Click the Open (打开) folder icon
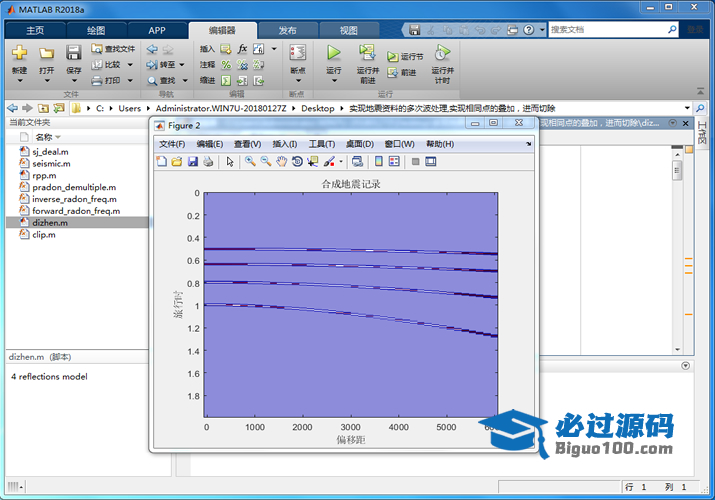Screen dimensions: 715x500 pyautogui.click(x=46, y=54)
